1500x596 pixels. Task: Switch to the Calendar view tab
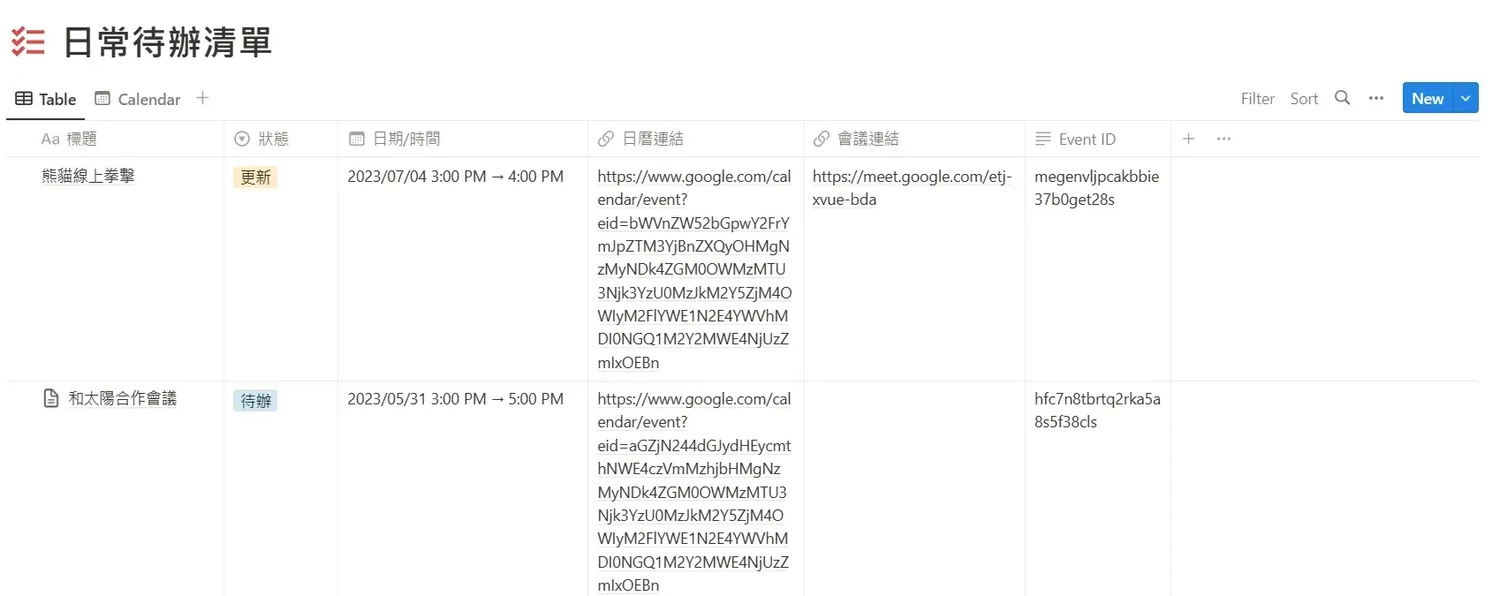(x=138, y=99)
